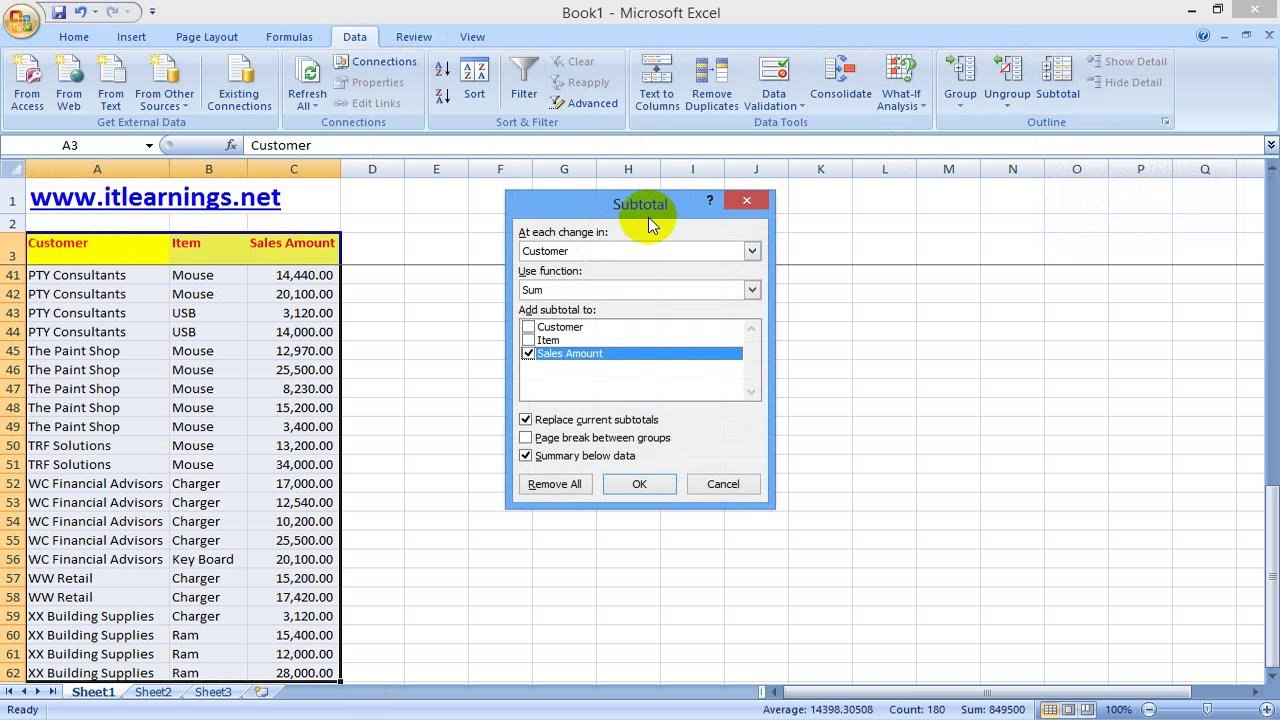Select TRF Solutions in row 50
This screenshot has width=1280, height=720.
pyautogui.click(x=97, y=445)
